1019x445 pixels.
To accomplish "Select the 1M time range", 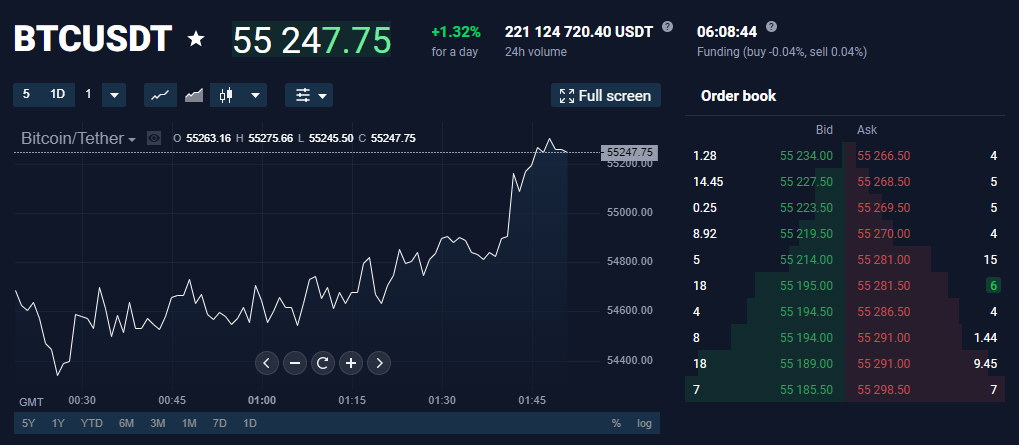I will tap(189, 423).
